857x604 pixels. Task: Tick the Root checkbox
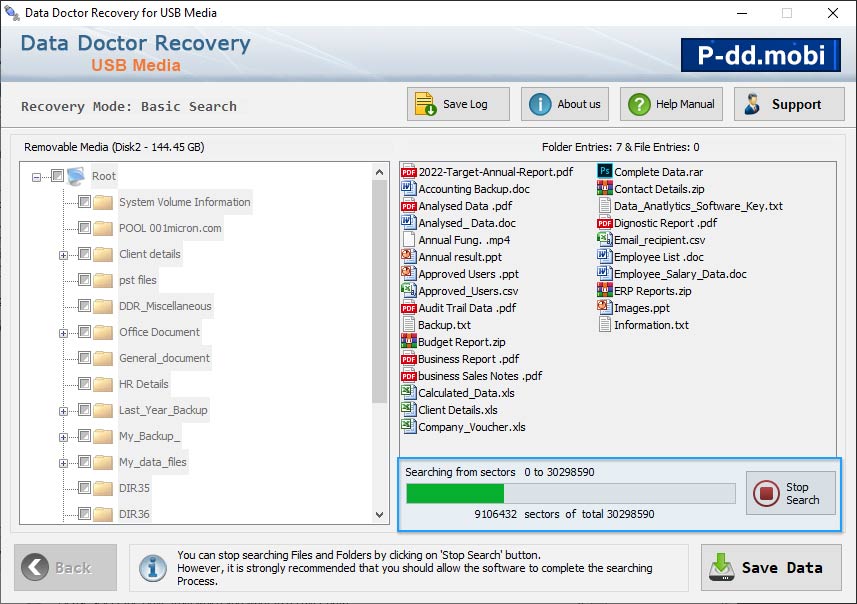[57, 175]
